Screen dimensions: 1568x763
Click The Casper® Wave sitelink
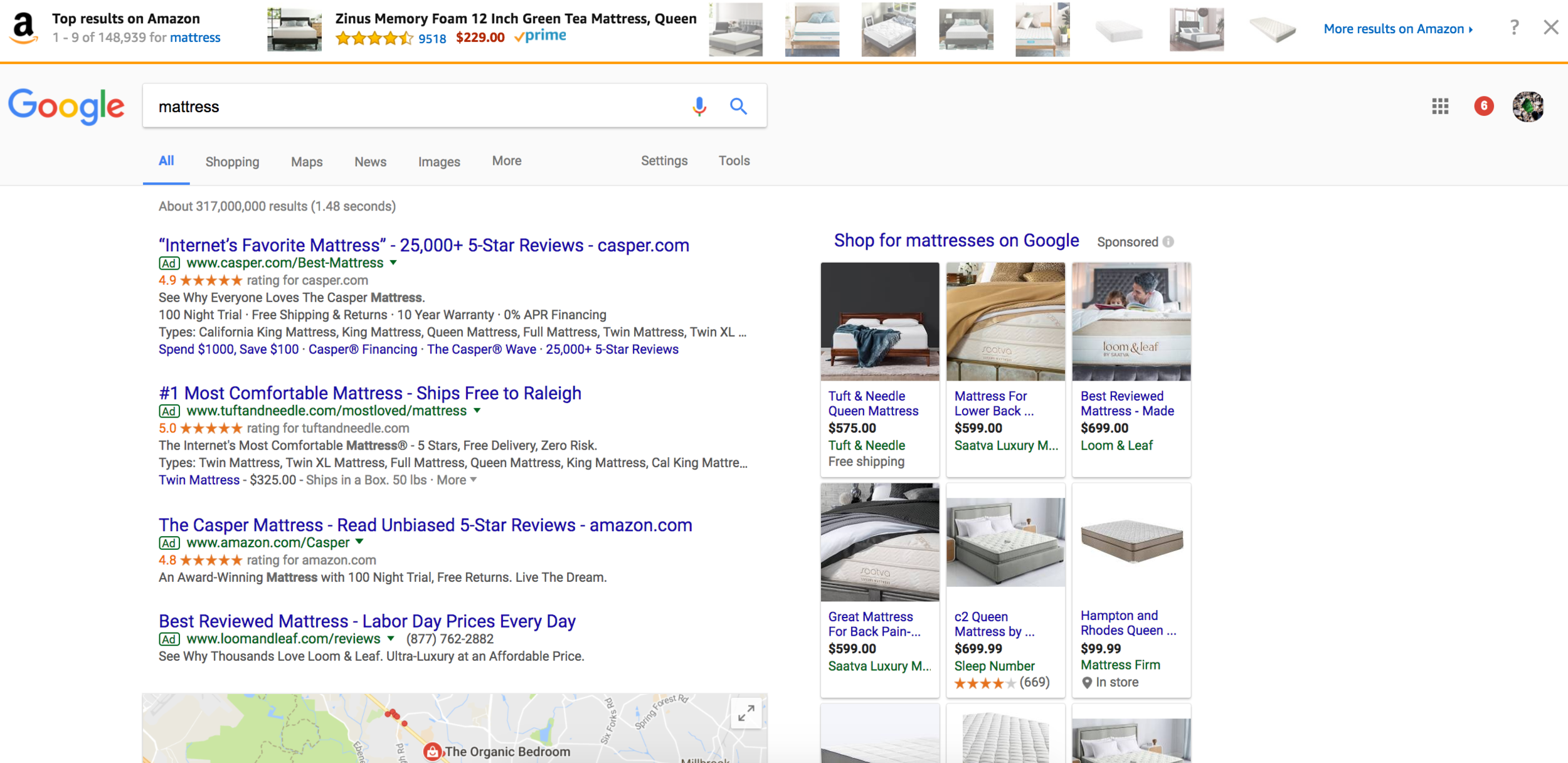click(482, 350)
